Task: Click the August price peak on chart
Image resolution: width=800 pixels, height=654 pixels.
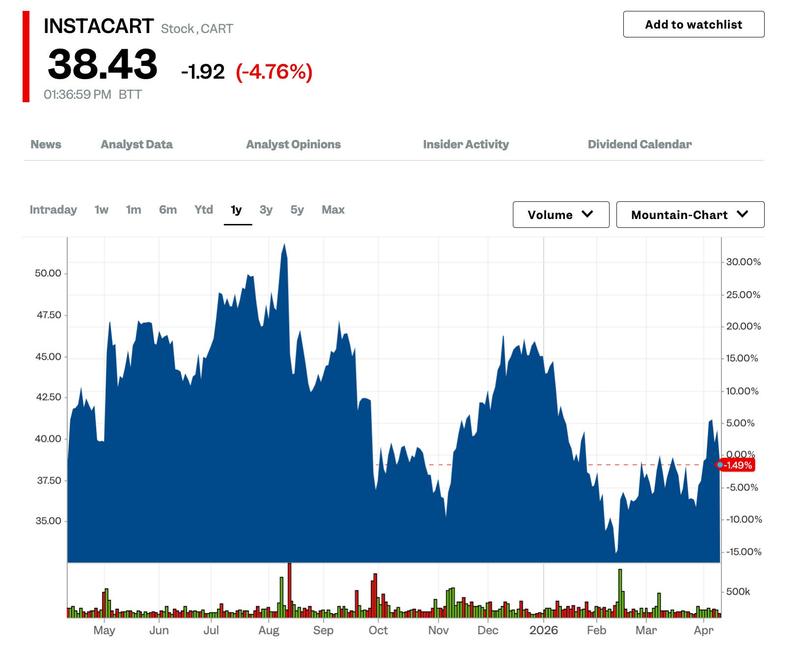Action: 285,245
